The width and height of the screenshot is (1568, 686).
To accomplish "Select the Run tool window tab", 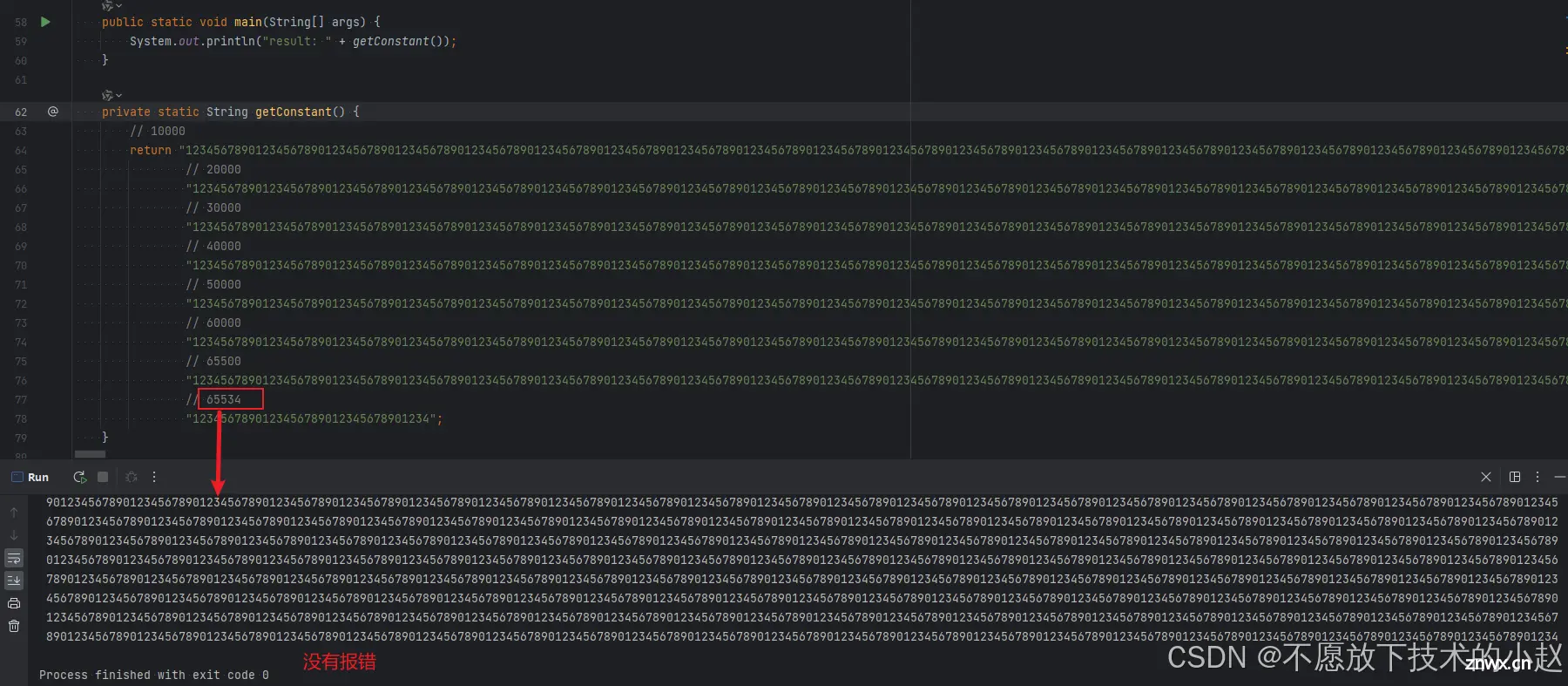I will [x=30, y=477].
